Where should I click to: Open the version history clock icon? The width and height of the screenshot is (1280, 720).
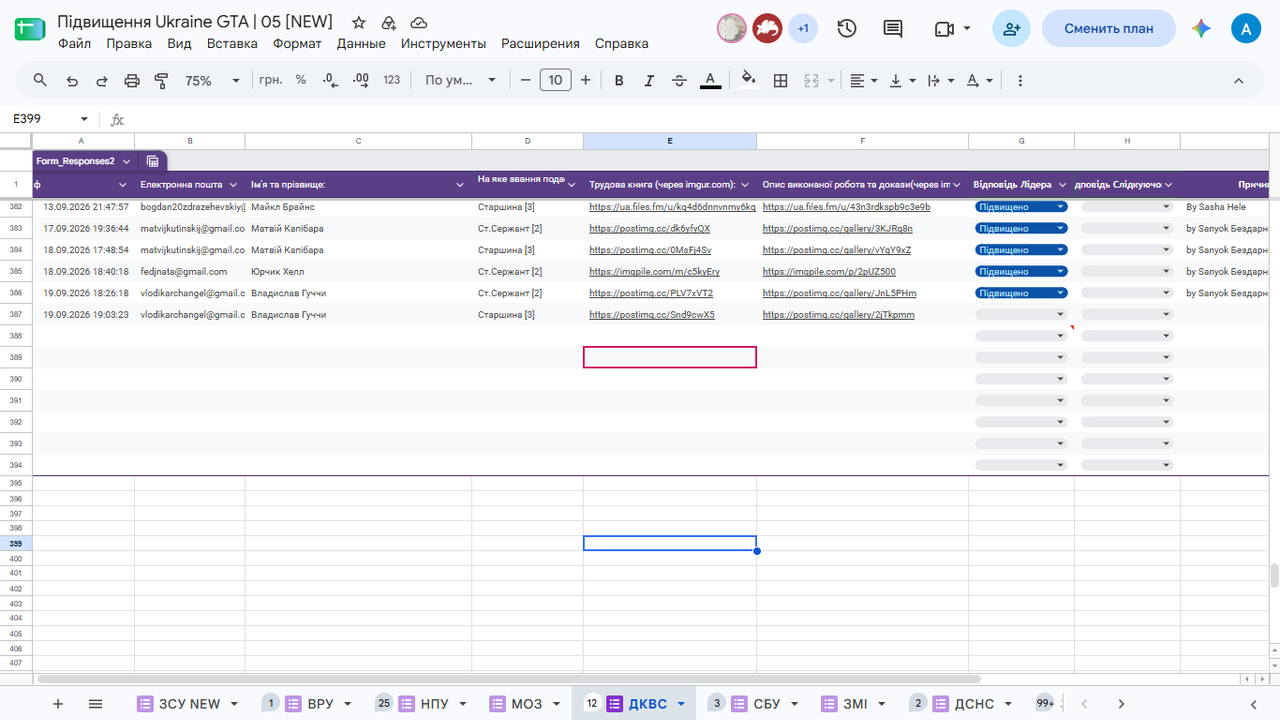(x=847, y=29)
